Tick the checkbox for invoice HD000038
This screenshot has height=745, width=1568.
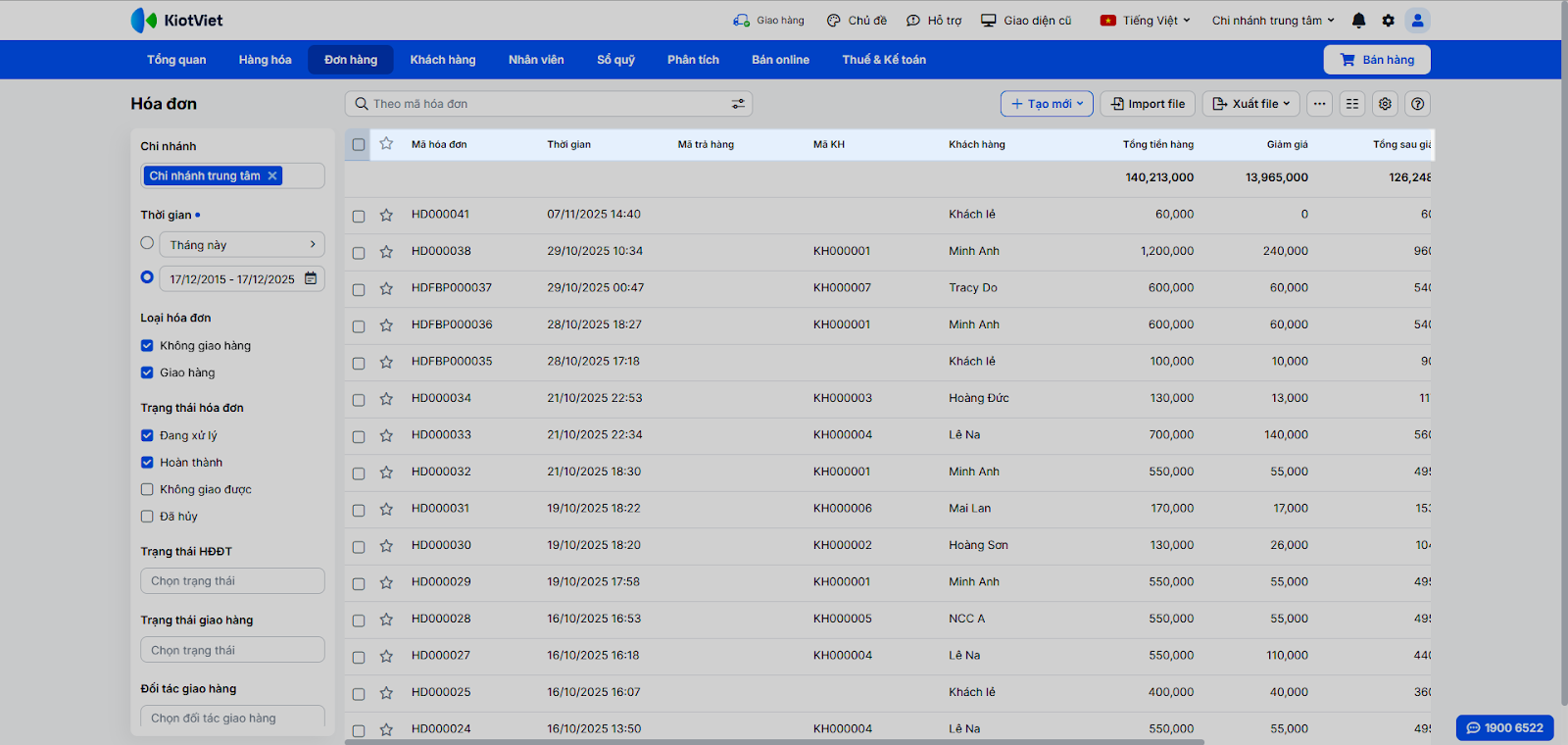(359, 253)
